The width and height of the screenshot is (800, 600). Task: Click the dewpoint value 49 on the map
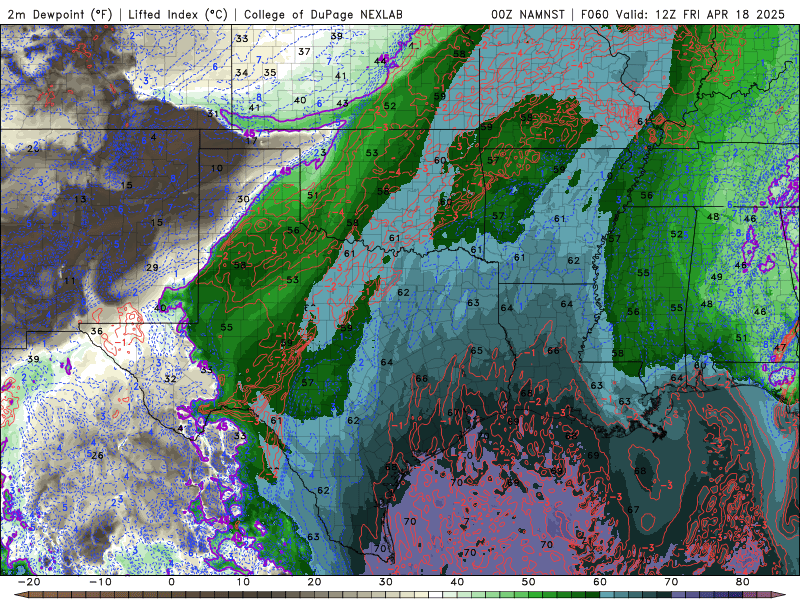coord(716,277)
